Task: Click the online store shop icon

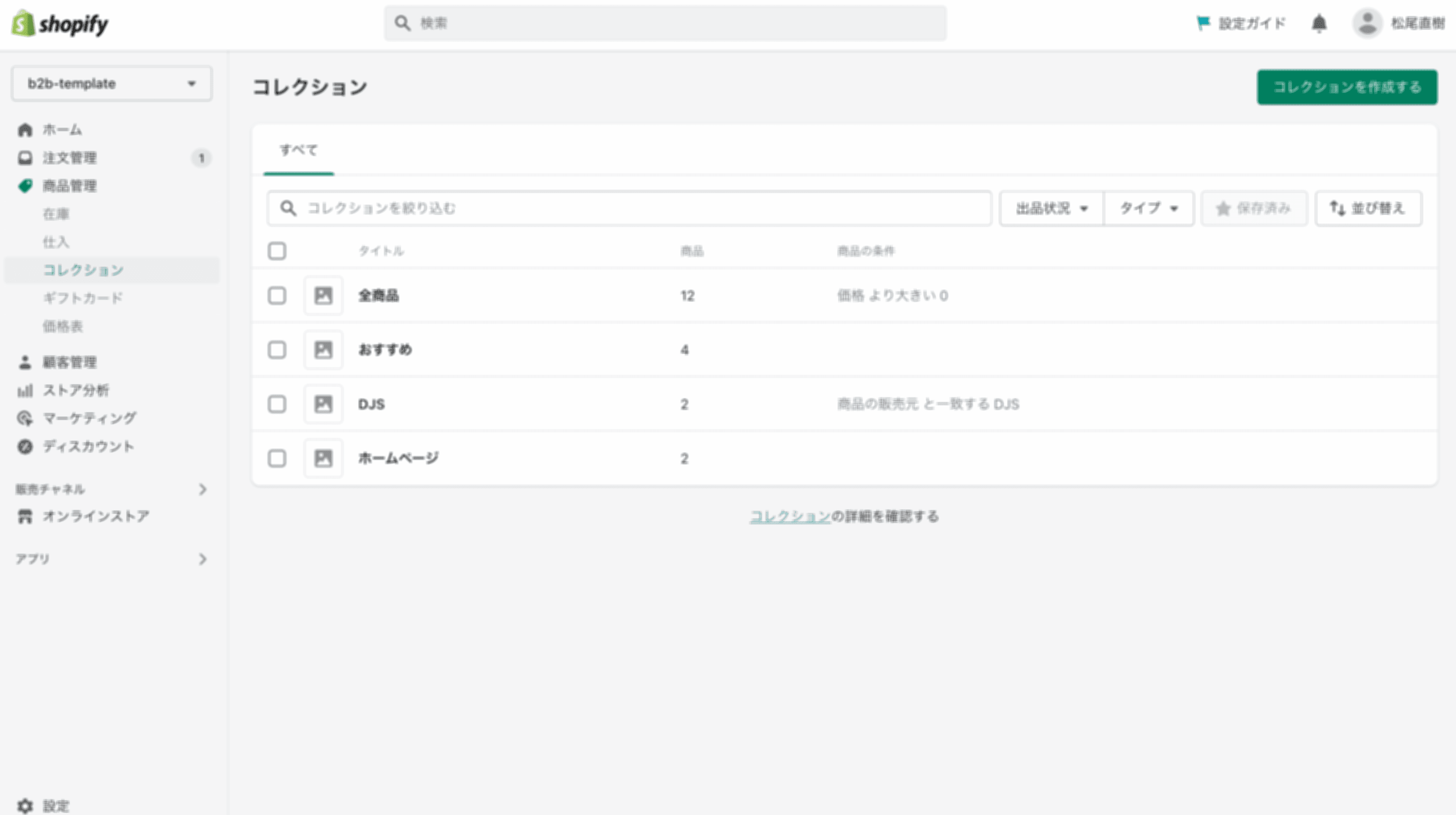Action: [x=25, y=517]
